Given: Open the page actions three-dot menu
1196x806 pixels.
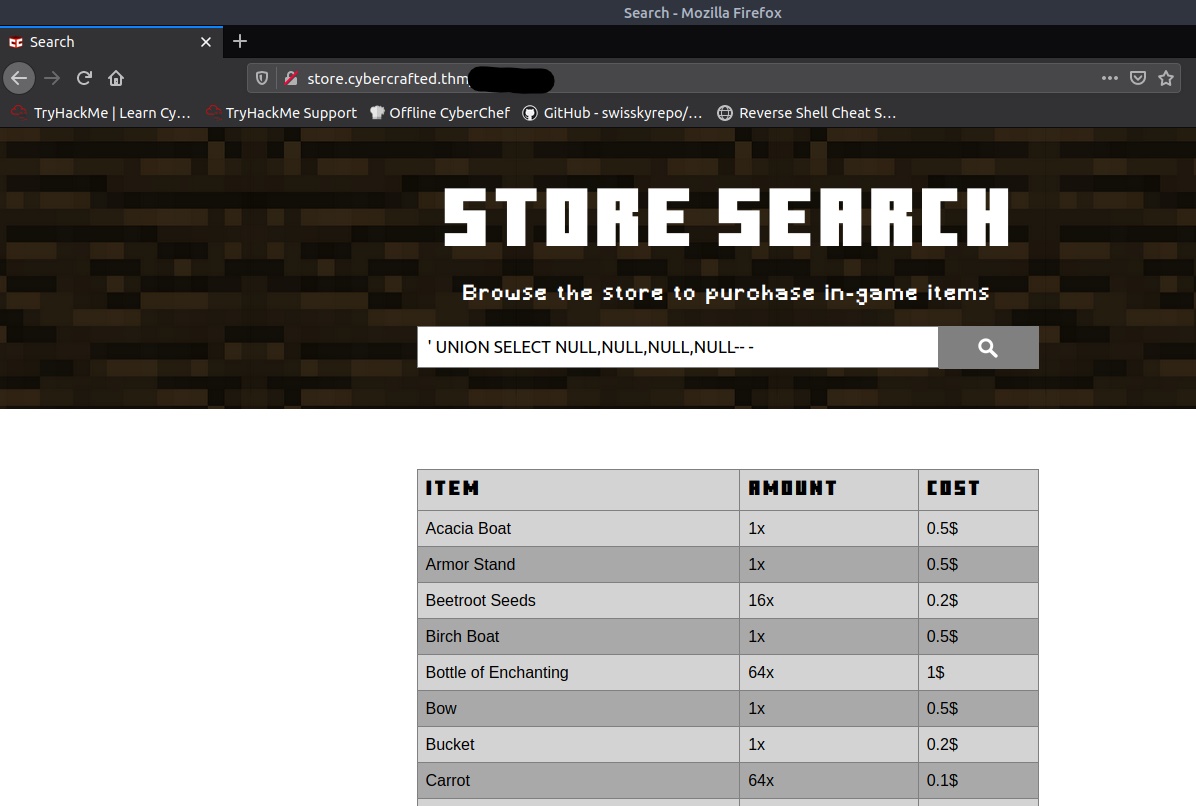Looking at the screenshot, I should tap(1109, 78).
